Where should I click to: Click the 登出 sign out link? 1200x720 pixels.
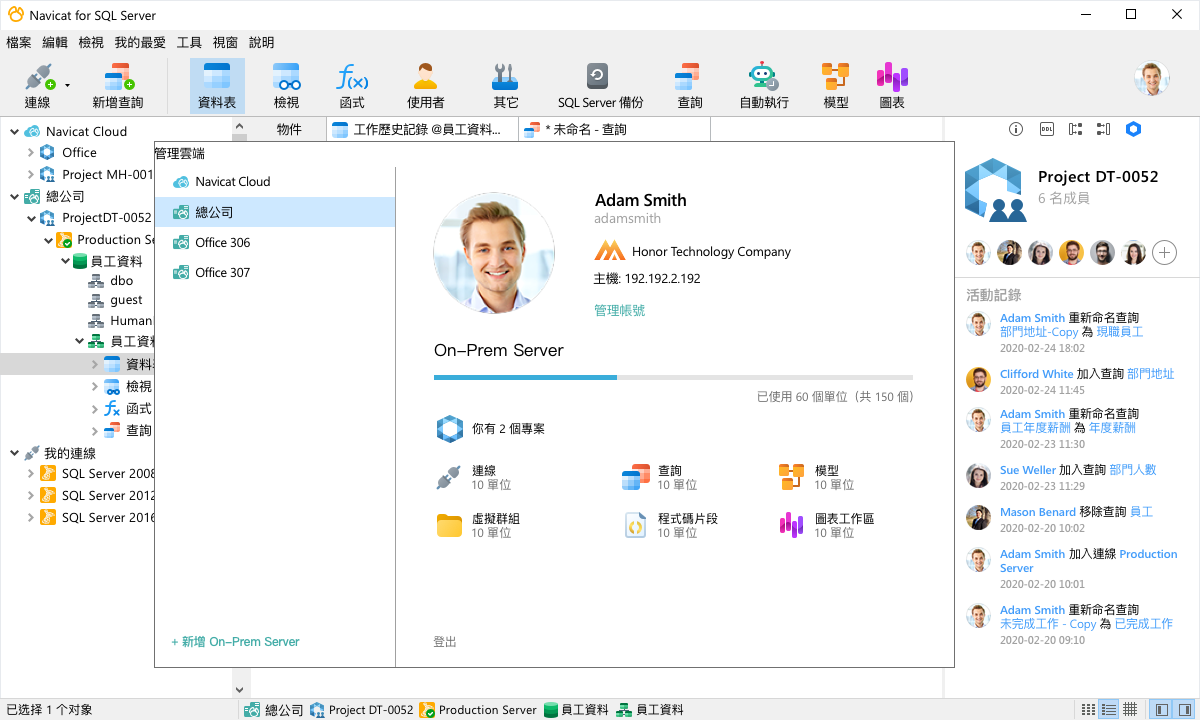(x=445, y=642)
